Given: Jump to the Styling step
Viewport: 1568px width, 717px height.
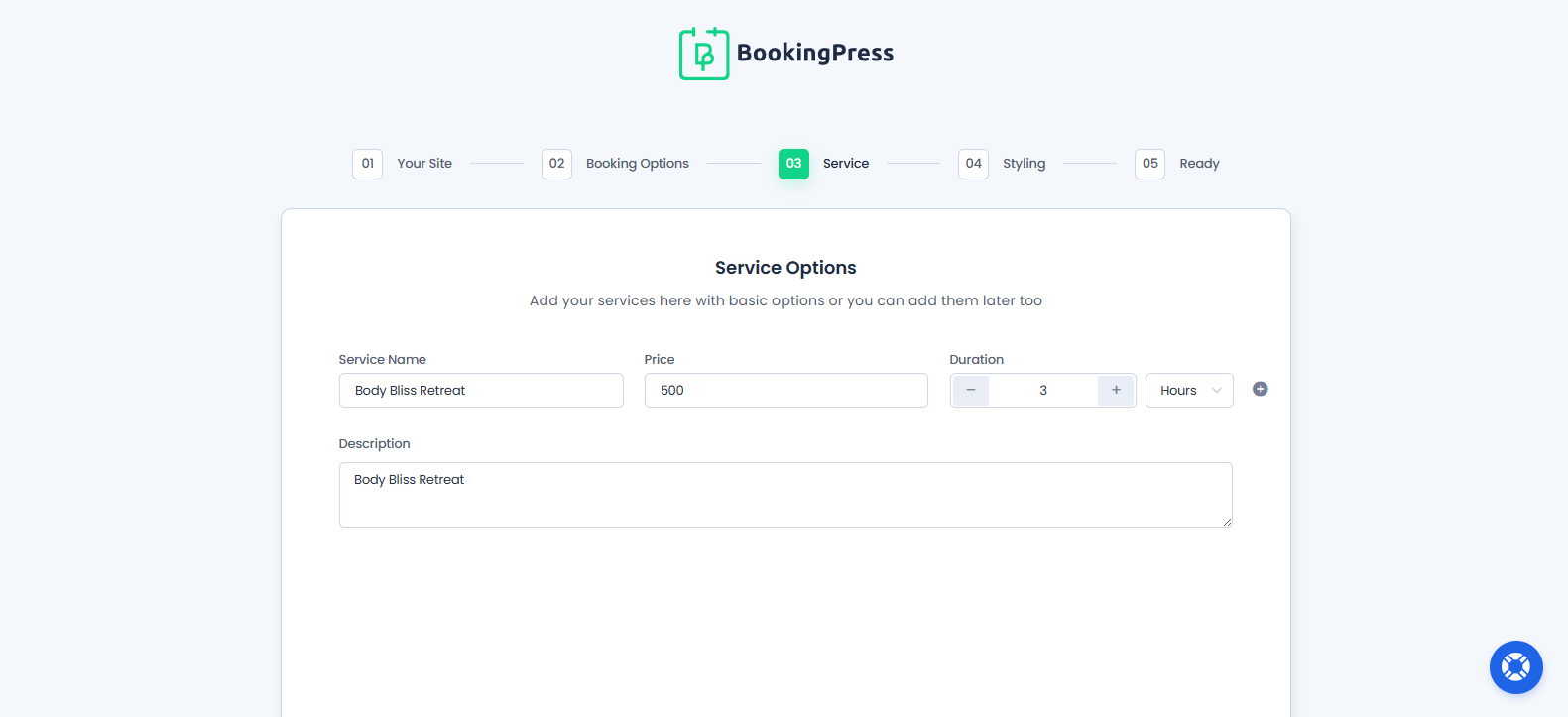Looking at the screenshot, I should point(1024,164).
